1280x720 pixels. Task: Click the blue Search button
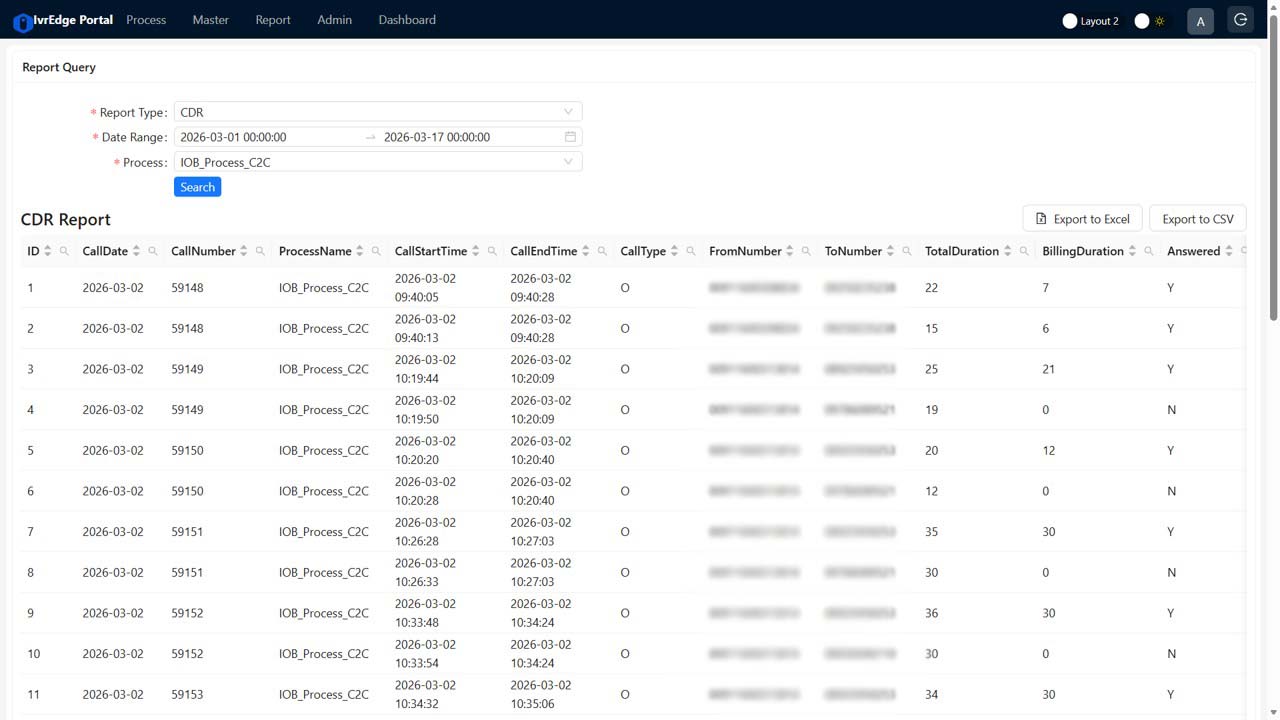click(x=197, y=187)
